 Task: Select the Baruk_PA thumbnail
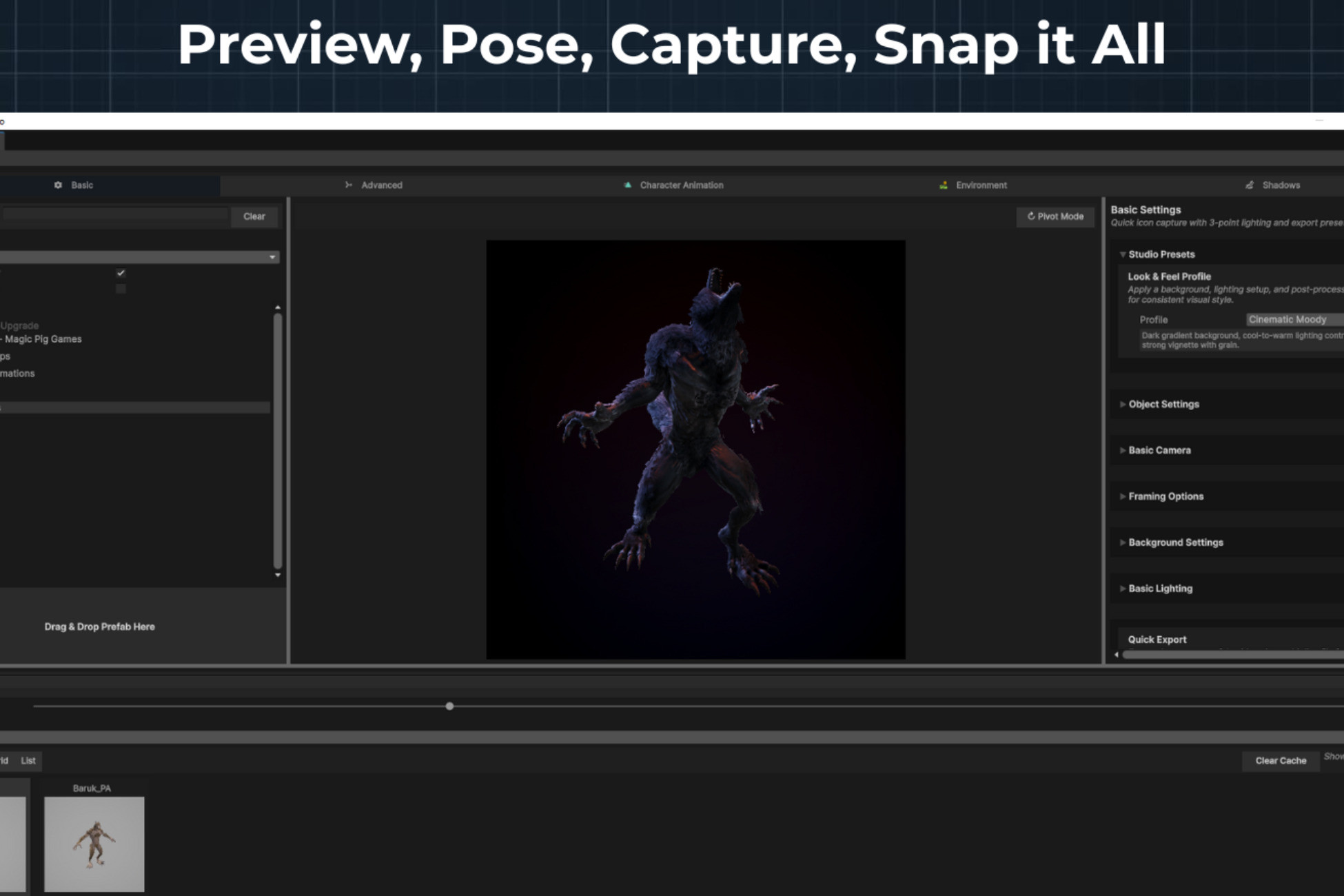point(95,844)
